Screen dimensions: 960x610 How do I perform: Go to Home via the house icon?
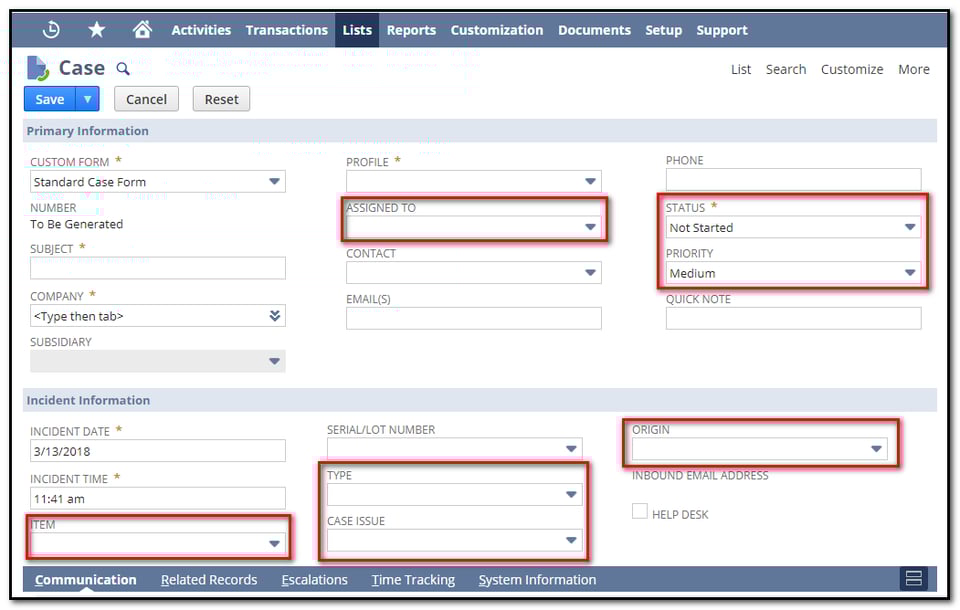(142, 29)
